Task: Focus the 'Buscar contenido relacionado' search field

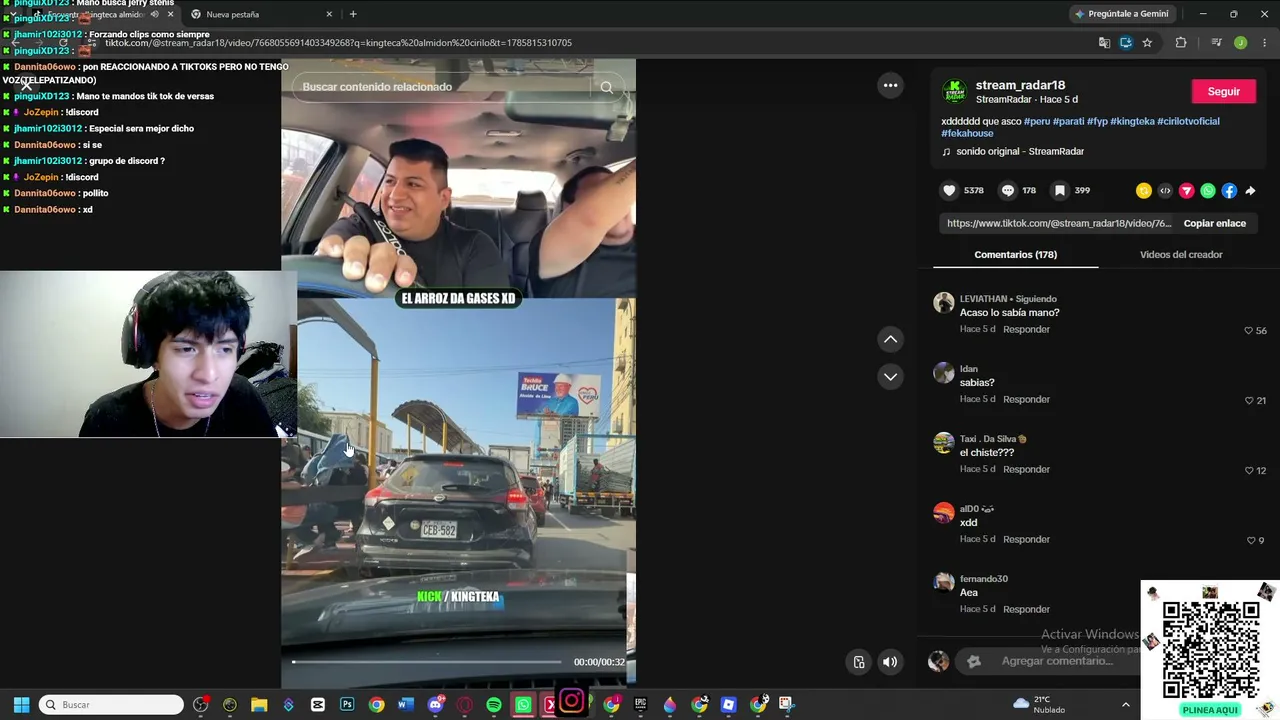Action: 445,87
